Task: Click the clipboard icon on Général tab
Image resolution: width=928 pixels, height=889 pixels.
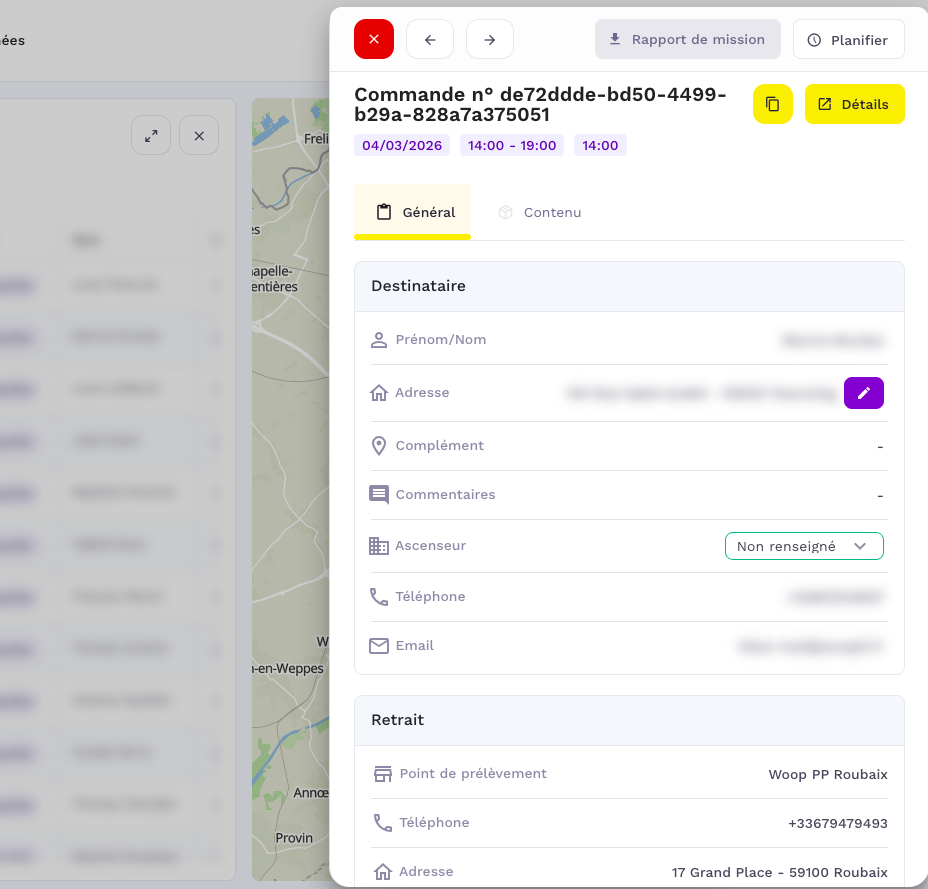Action: 383,212
